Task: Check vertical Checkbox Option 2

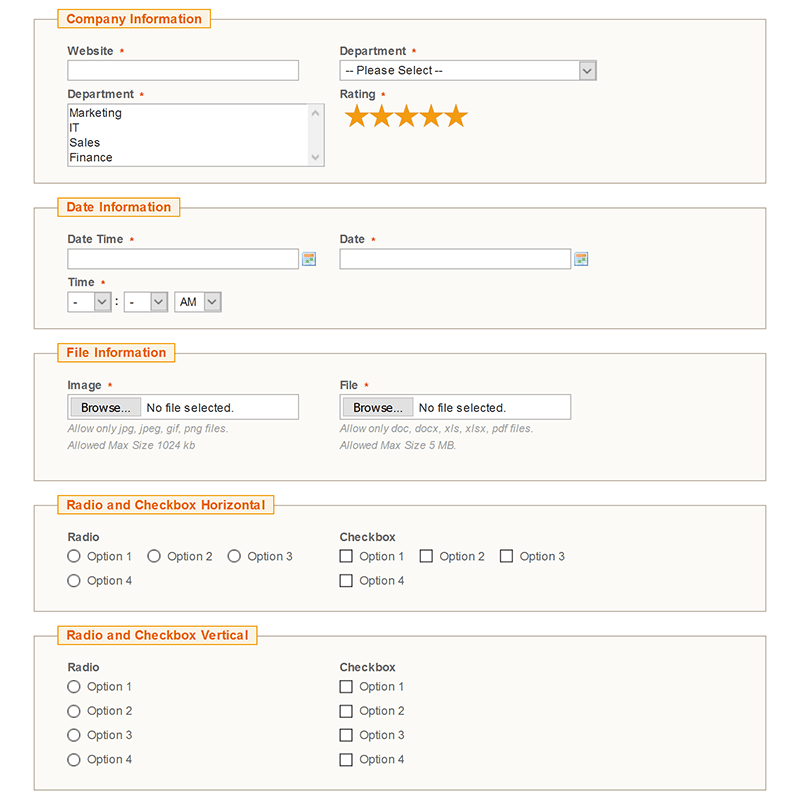Action: pyautogui.click(x=346, y=711)
